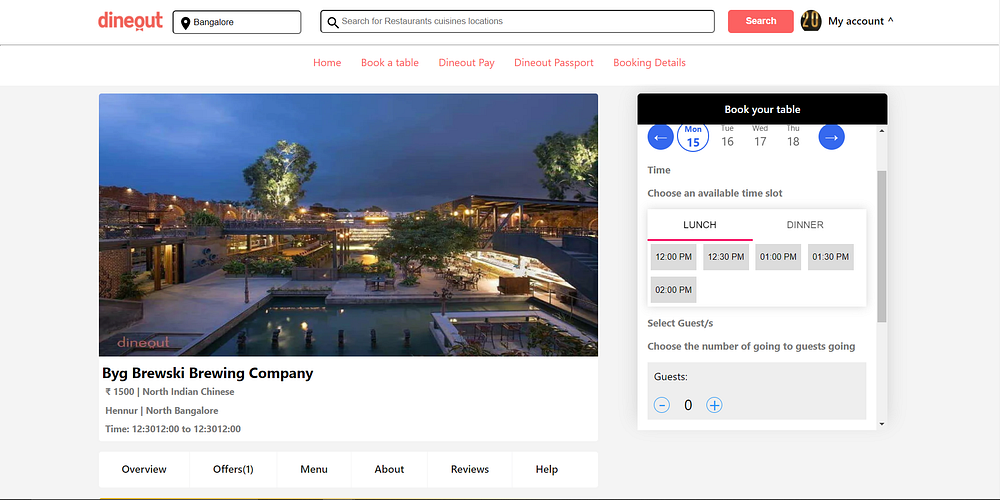Click the Book your table header
The height and width of the screenshot is (500, 1000).
[x=762, y=109]
